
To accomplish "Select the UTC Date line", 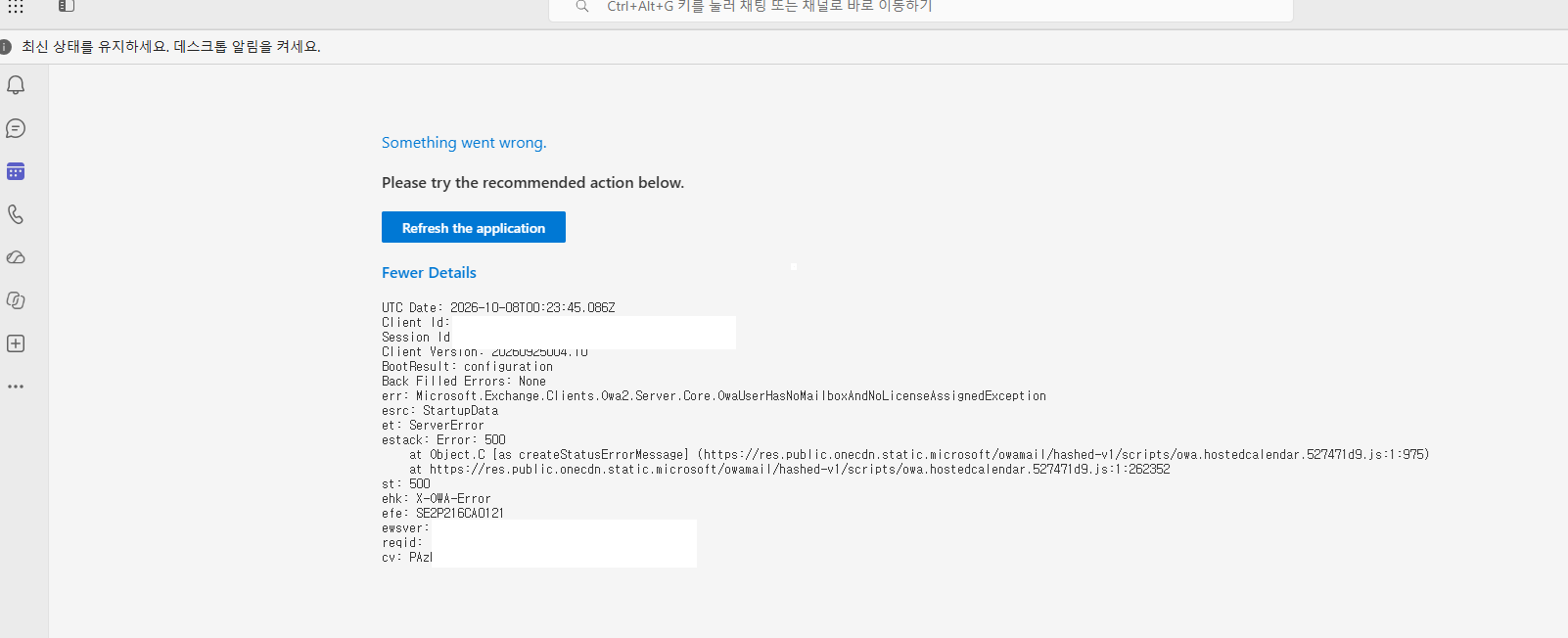I will [x=498, y=307].
